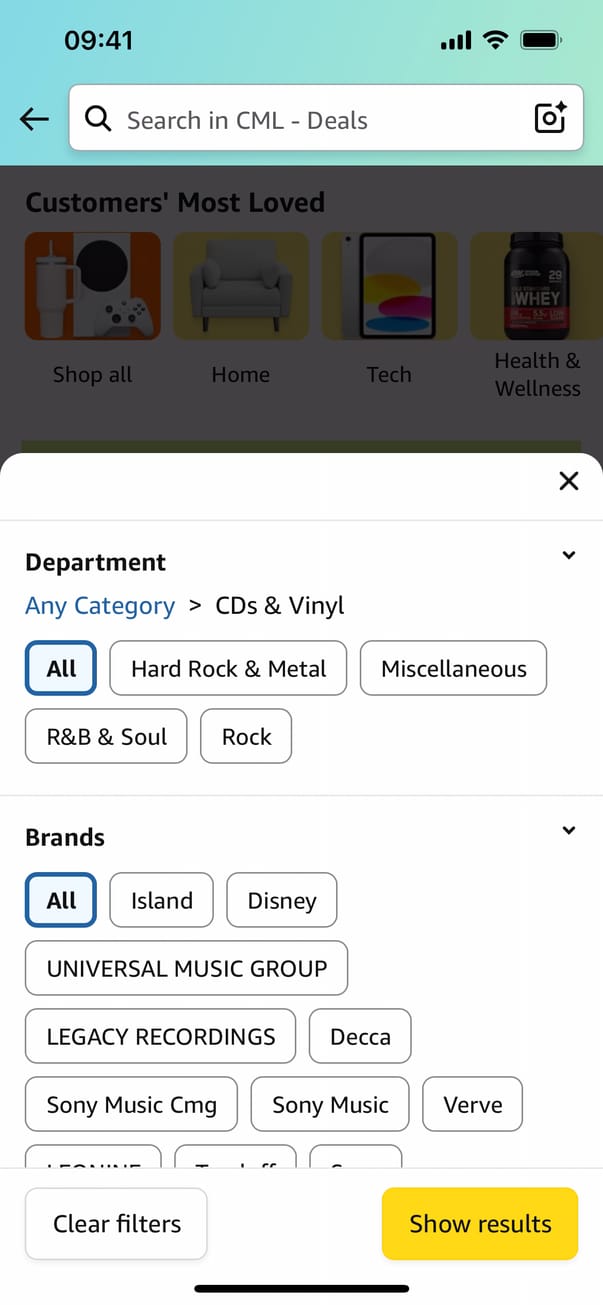Open the Home armchair category icon

coord(241,286)
